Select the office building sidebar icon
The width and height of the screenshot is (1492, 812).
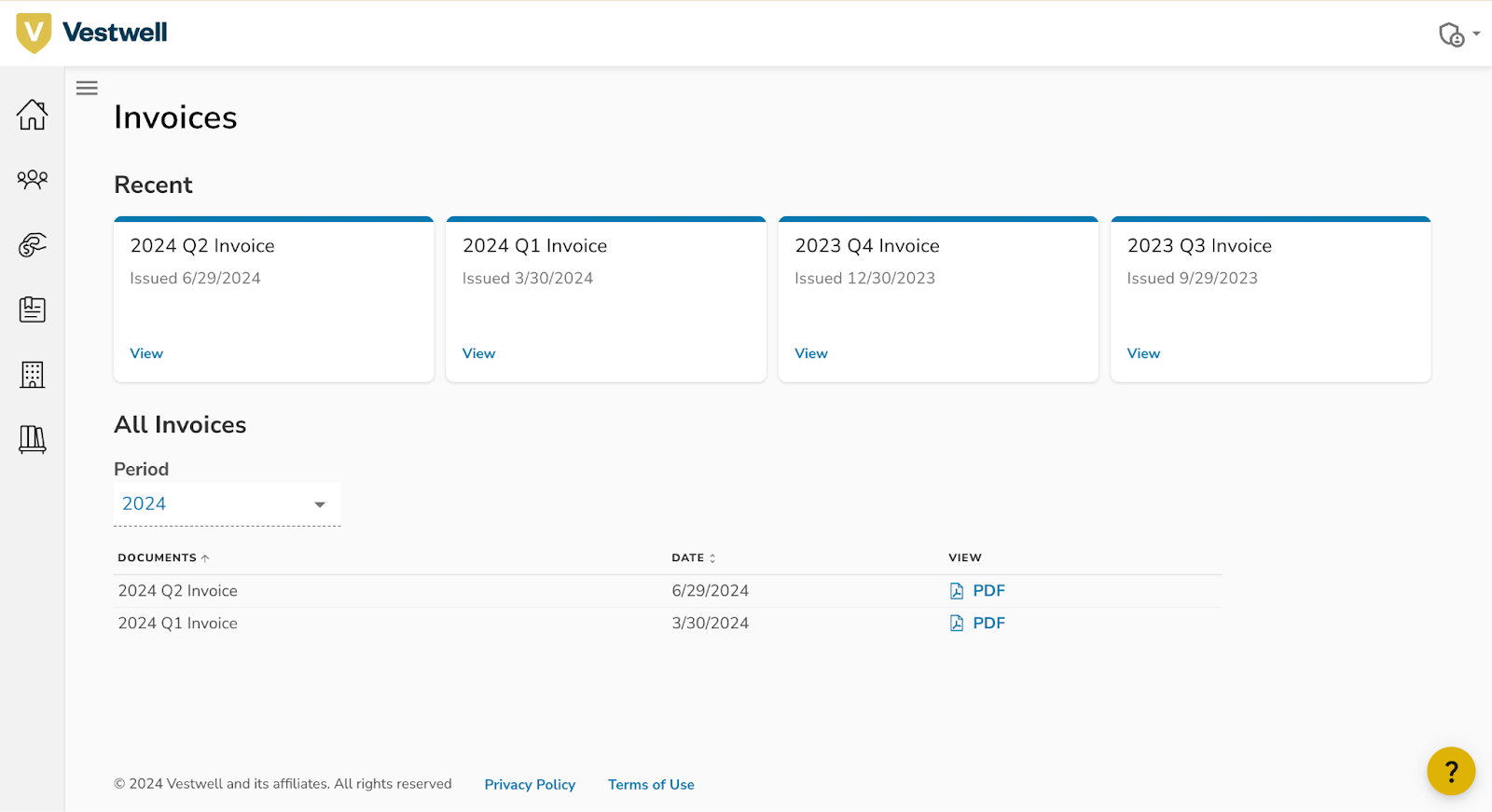[32, 375]
